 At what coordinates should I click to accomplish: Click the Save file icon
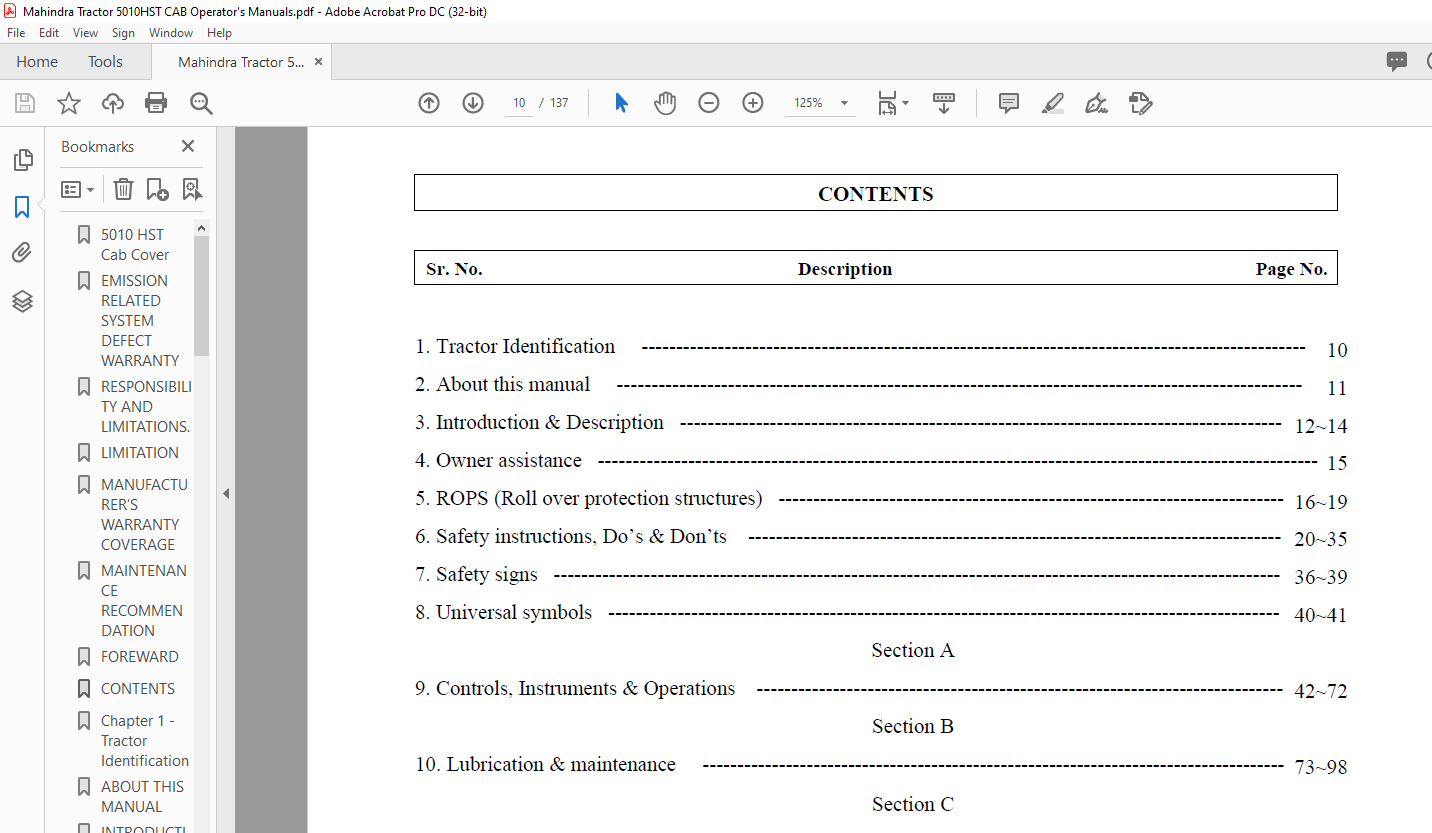tap(25, 103)
